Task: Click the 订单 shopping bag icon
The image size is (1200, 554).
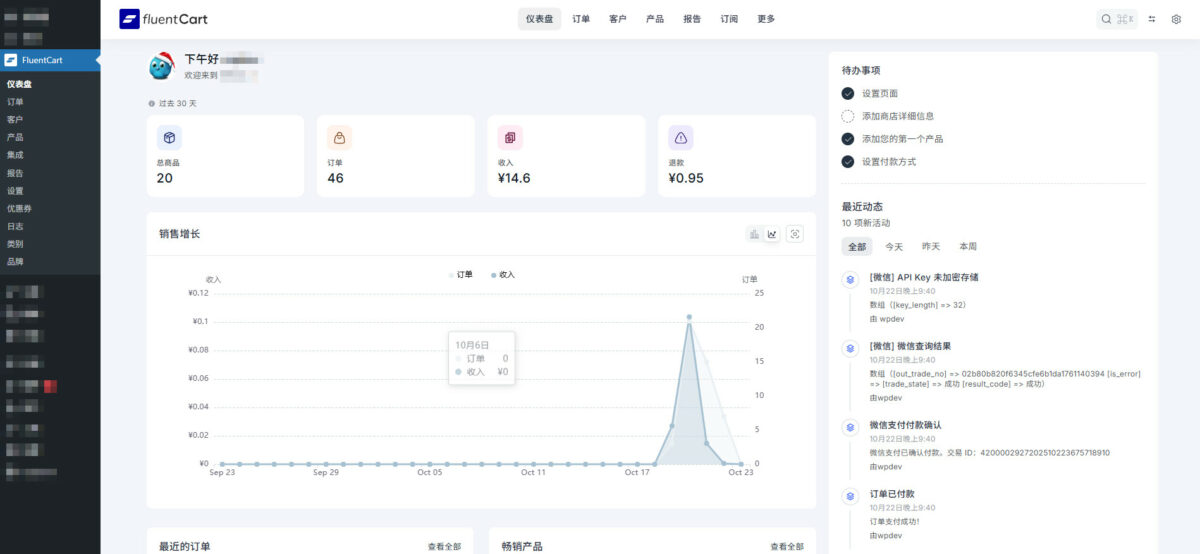Action: tap(340, 138)
